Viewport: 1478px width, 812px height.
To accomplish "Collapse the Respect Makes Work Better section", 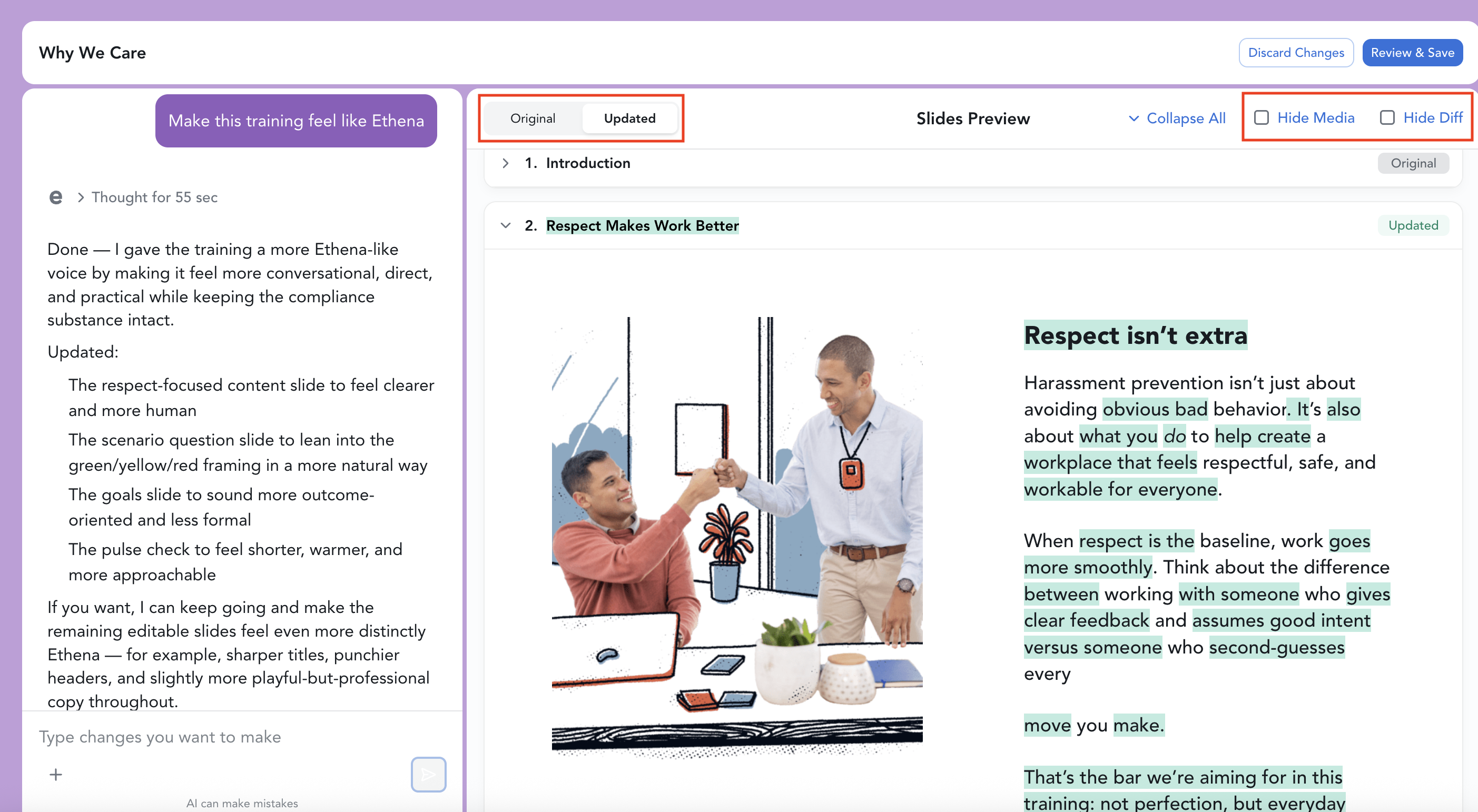I will point(505,225).
